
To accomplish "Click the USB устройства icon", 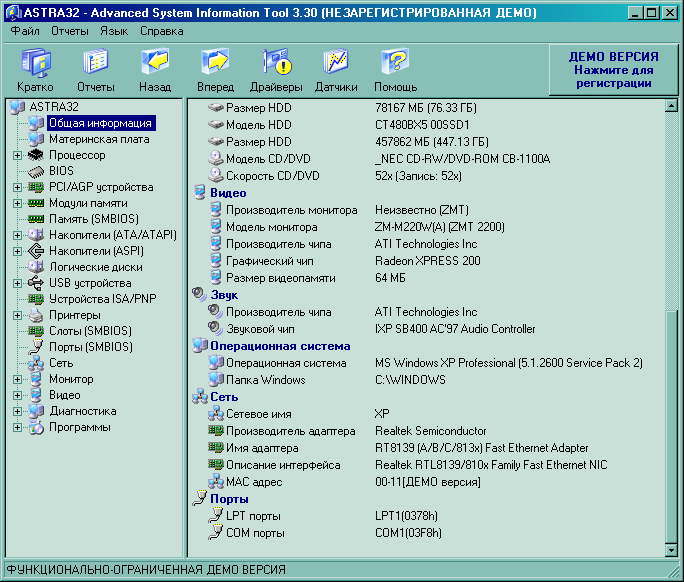I will [36, 283].
